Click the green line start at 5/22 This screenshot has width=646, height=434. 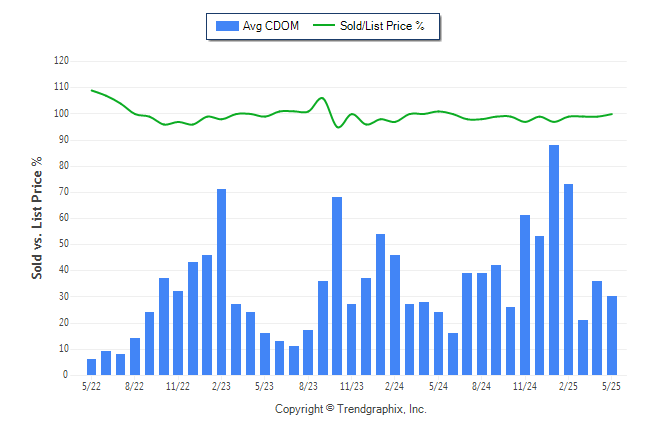(91, 90)
